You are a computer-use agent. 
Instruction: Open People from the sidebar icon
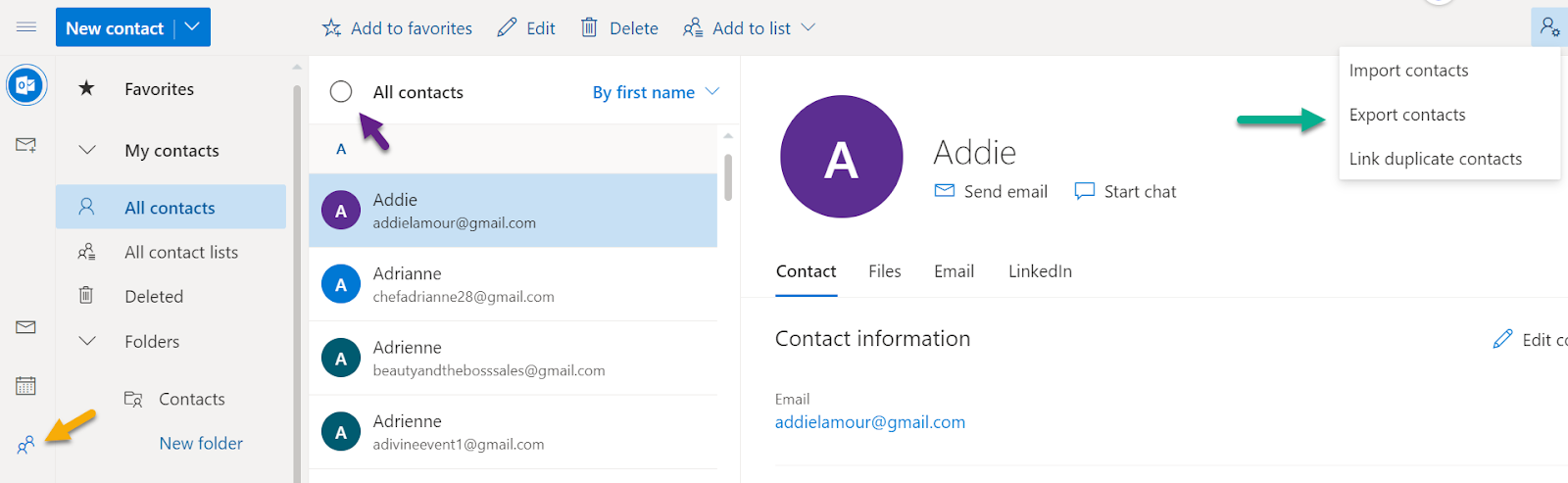click(26, 445)
